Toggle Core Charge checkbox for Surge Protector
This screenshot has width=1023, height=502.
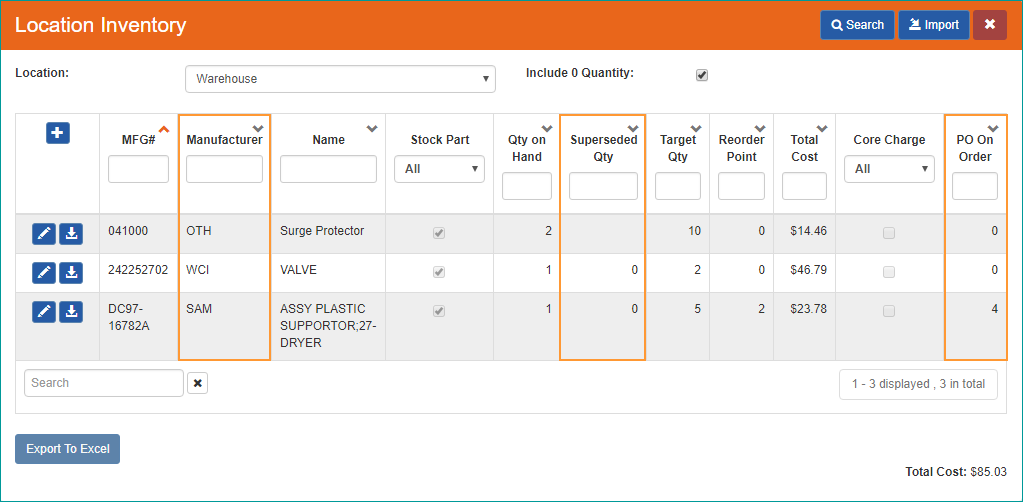click(x=889, y=233)
